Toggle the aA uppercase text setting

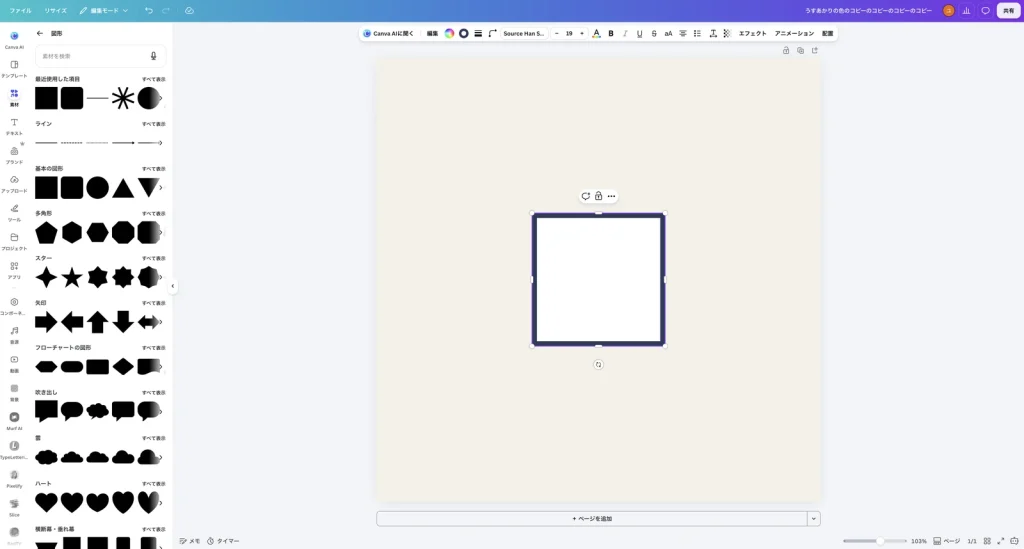668,33
